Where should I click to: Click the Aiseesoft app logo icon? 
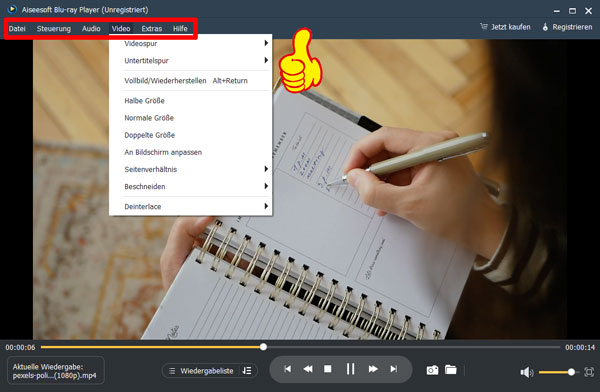12,9
